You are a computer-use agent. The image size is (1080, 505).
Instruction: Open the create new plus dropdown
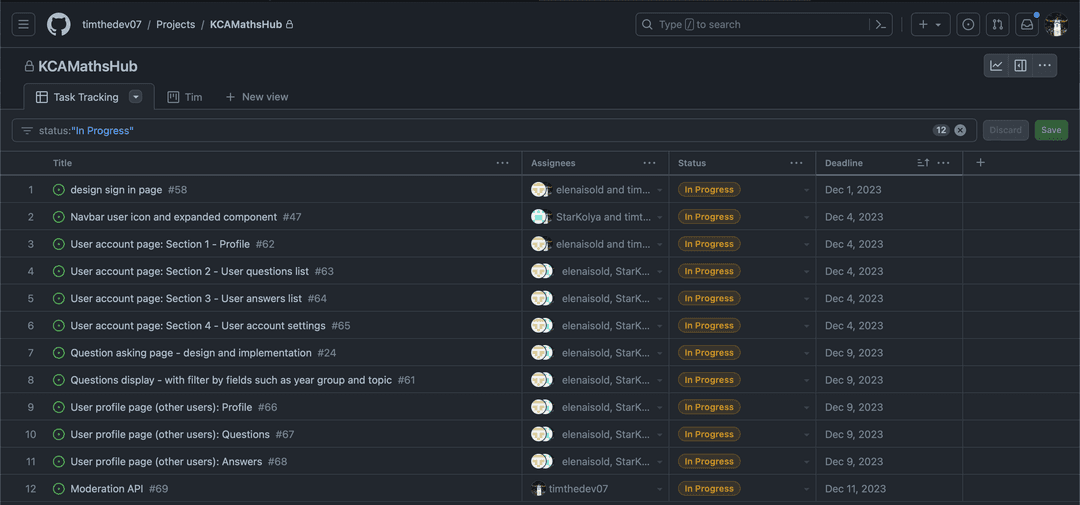click(x=930, y=25)
